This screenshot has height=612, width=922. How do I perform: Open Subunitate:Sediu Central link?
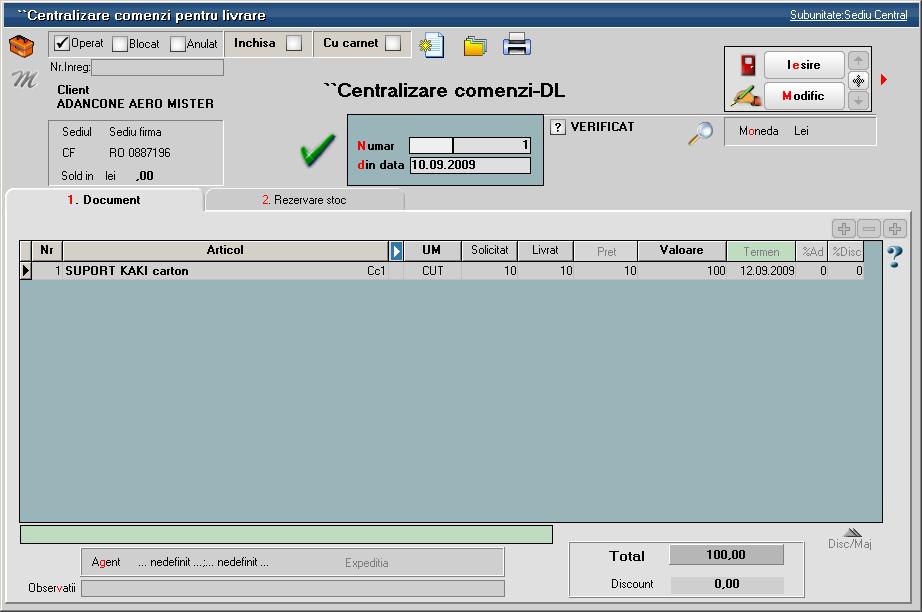pyautogui.click(x=848, y=15)
